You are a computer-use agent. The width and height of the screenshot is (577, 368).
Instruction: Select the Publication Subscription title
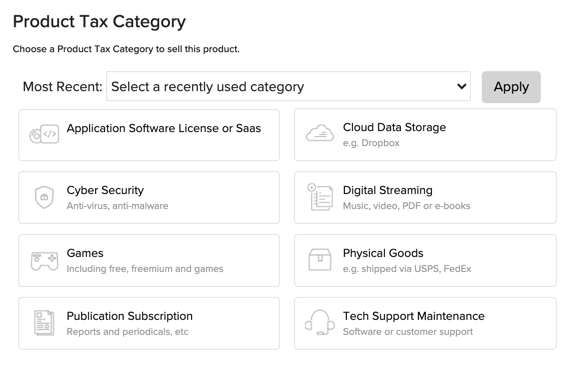130,316
